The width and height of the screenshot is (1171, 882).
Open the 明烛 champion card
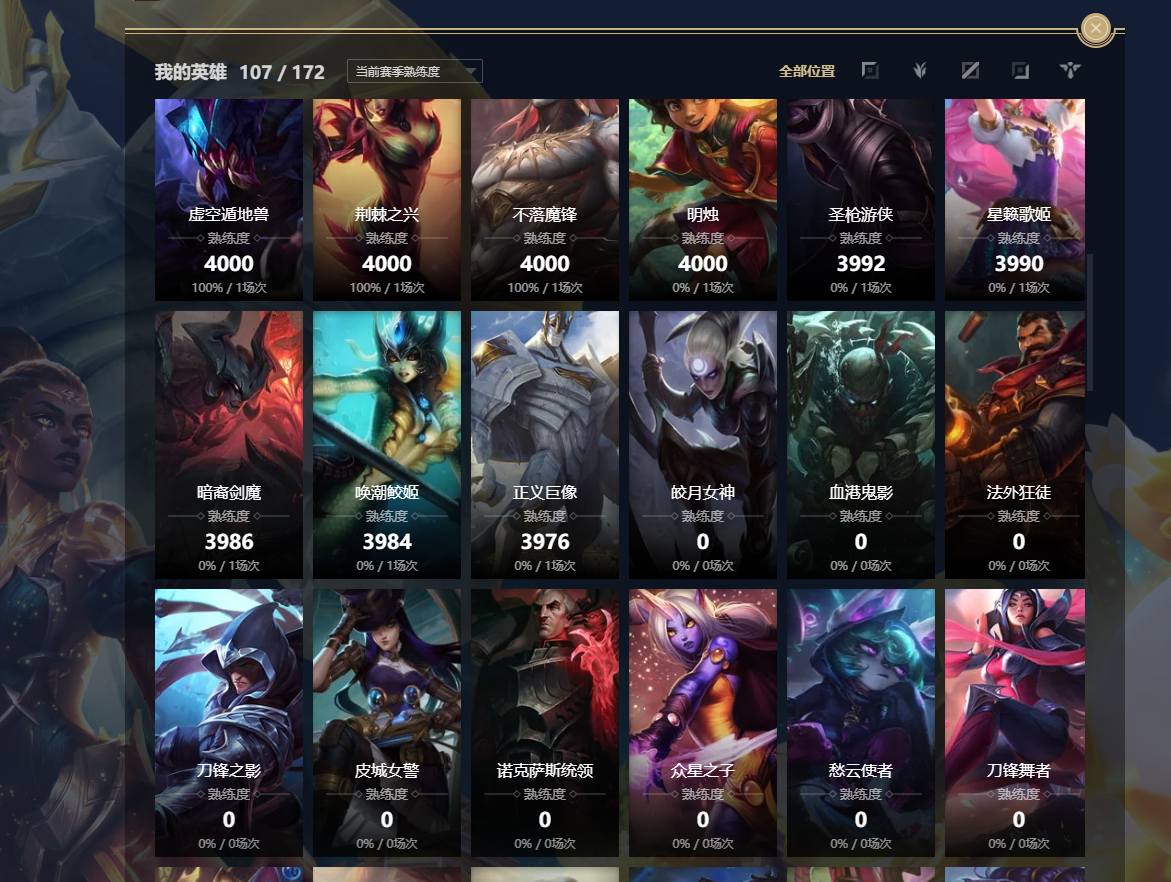pyautogui.click(x=703, y=199)
